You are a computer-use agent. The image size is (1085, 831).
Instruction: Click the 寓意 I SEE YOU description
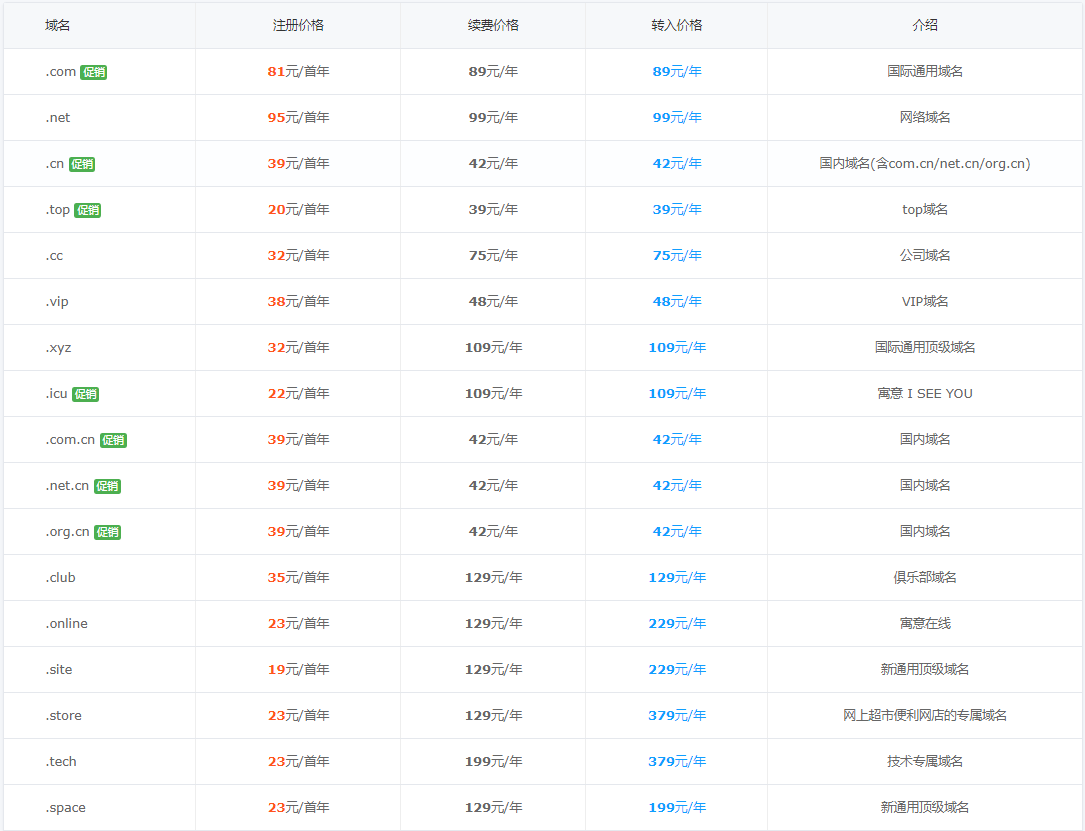point(925,394)
